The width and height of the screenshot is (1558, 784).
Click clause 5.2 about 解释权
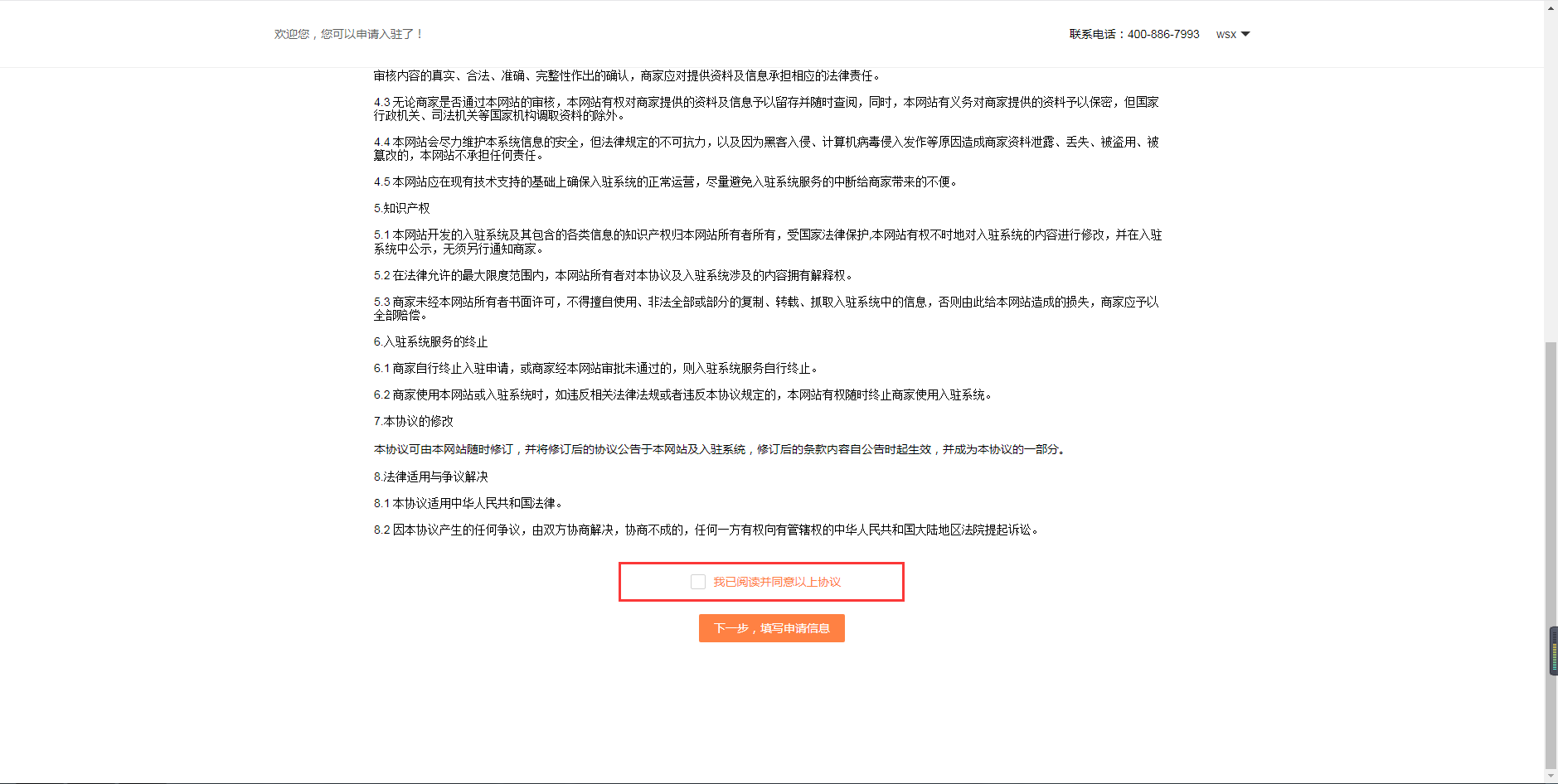(614, 275)
